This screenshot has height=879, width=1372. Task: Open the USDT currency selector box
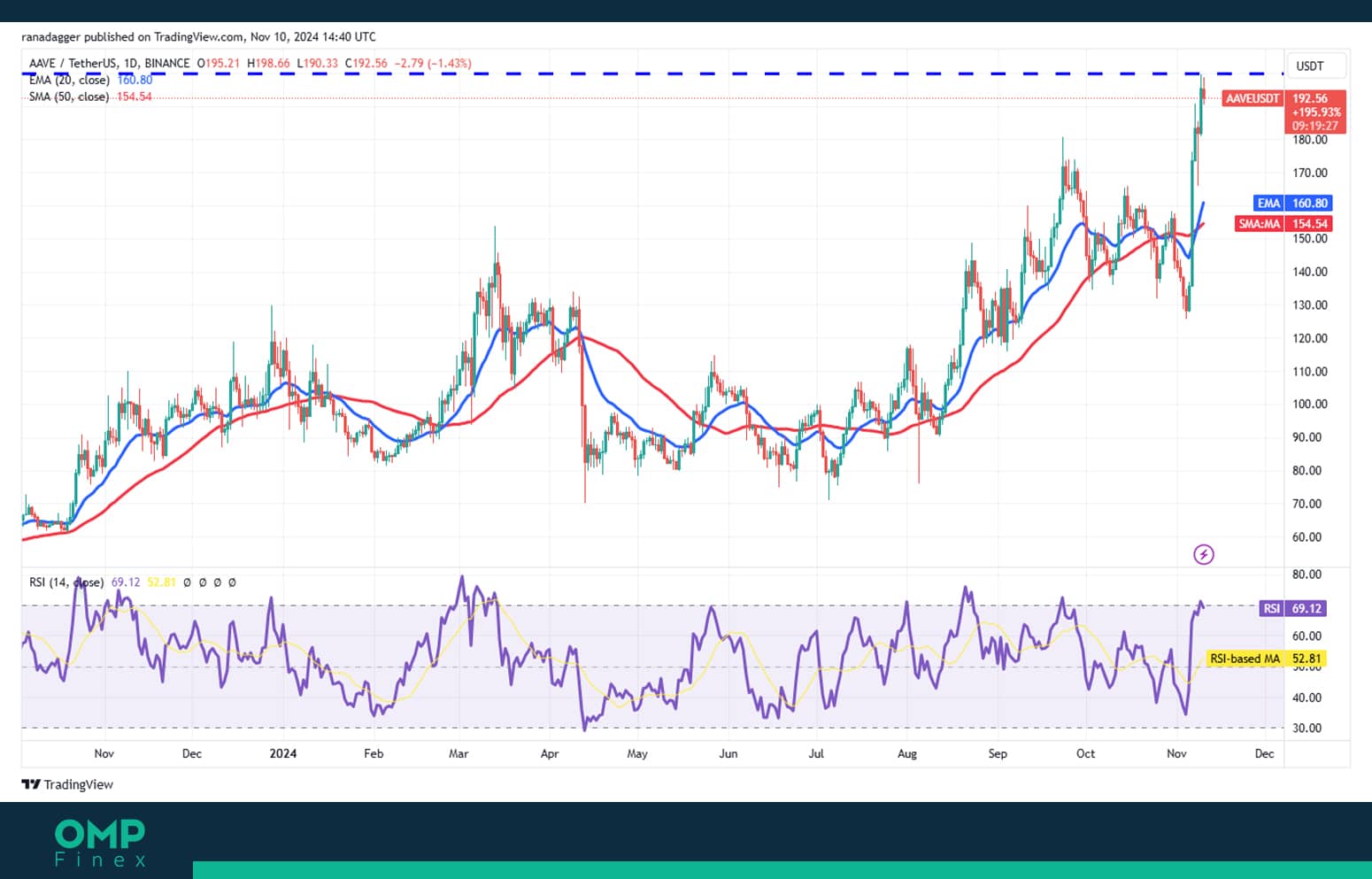coord(1314,66)
